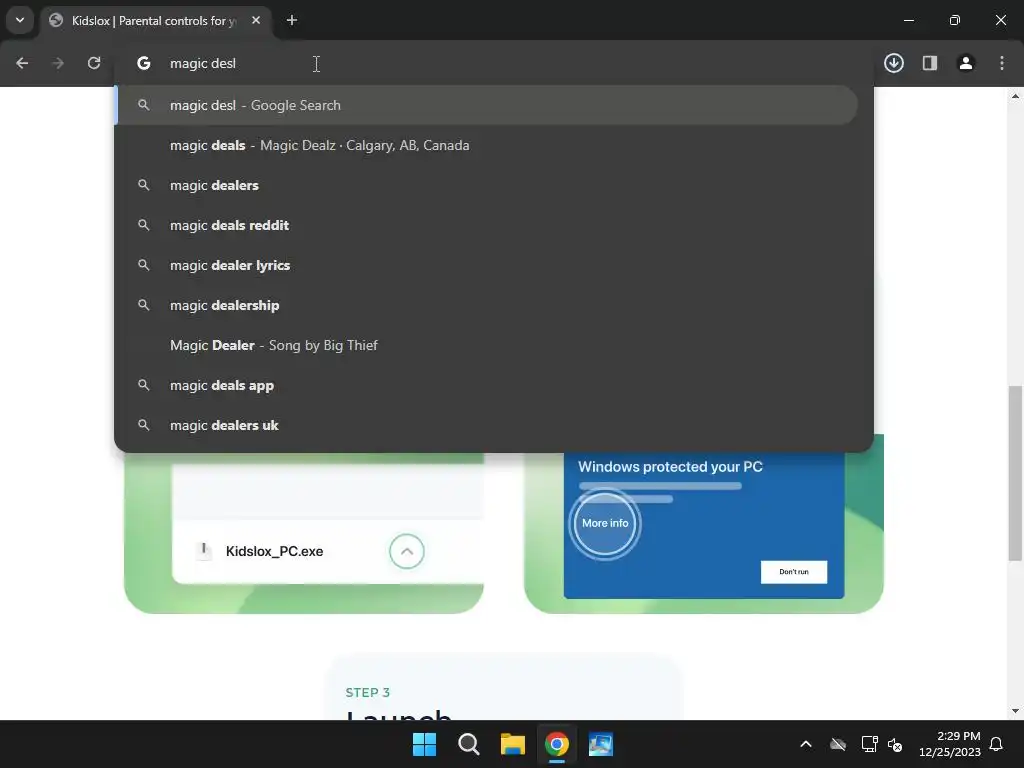Pick the 'magic dealership' suggestion
Viewport: 1024px width, 768px height.
pyautogui.click(x=487, y=305)
